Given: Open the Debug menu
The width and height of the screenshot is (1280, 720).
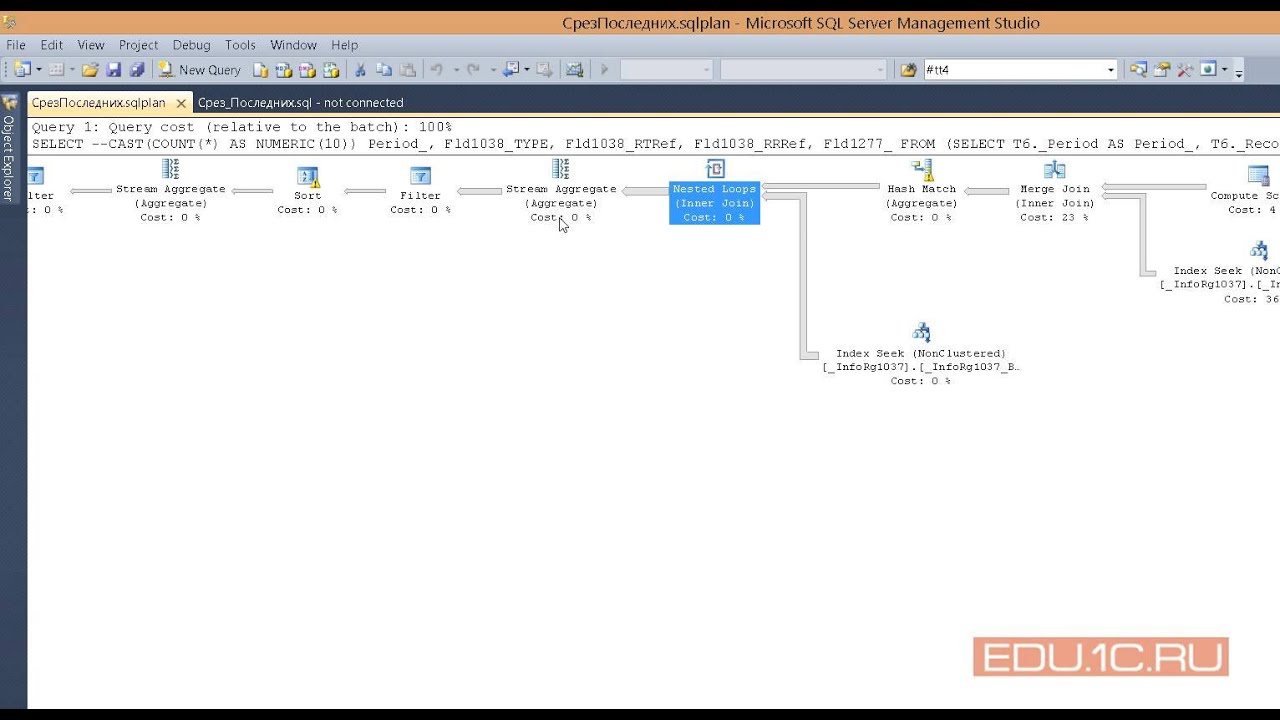Looking at the screenshot, I should point(191,45).
